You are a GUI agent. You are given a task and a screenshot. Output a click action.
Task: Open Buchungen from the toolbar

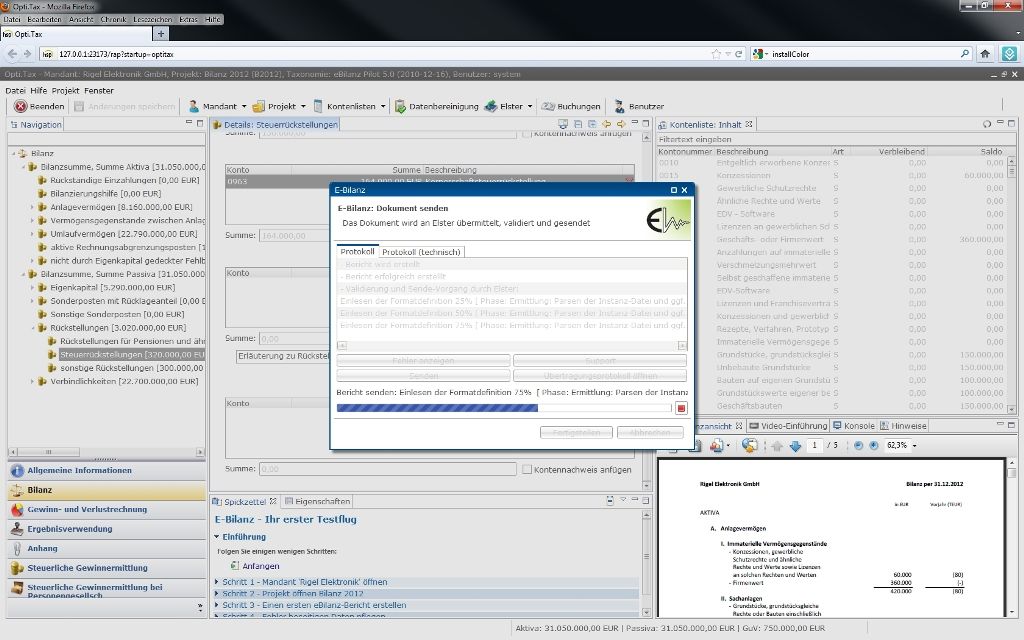(571, 106)
